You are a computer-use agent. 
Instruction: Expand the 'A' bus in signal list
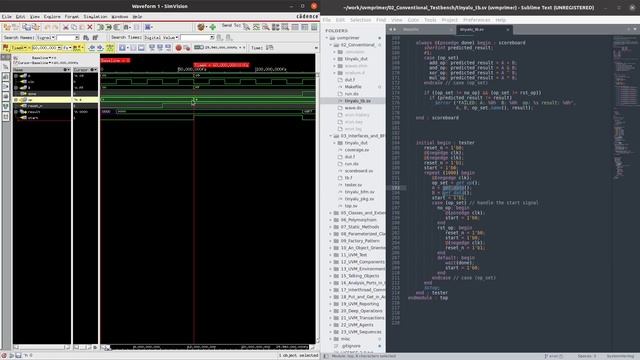[16, 76]
